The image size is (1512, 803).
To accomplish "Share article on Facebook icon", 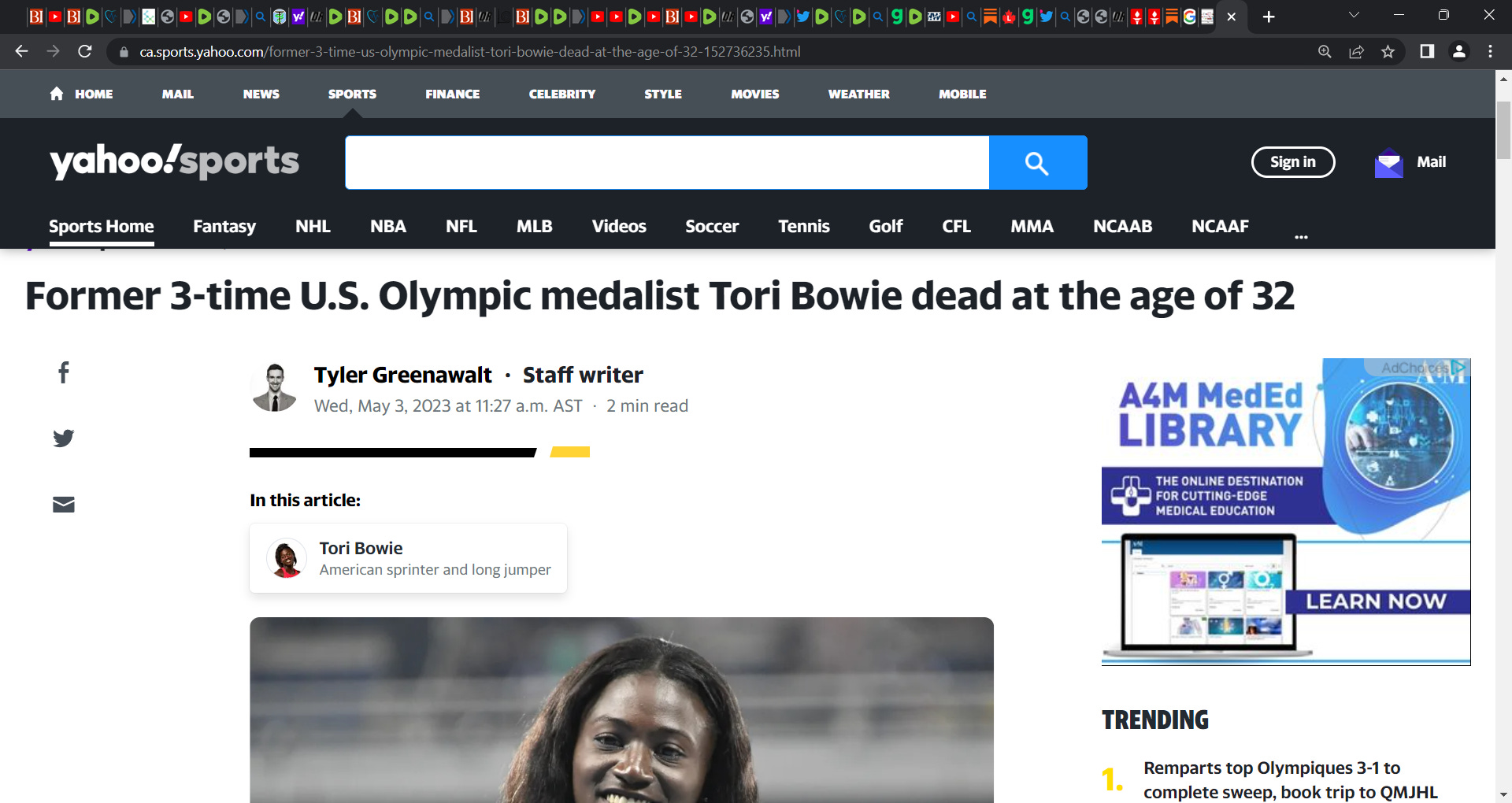I will coord(64,372).
